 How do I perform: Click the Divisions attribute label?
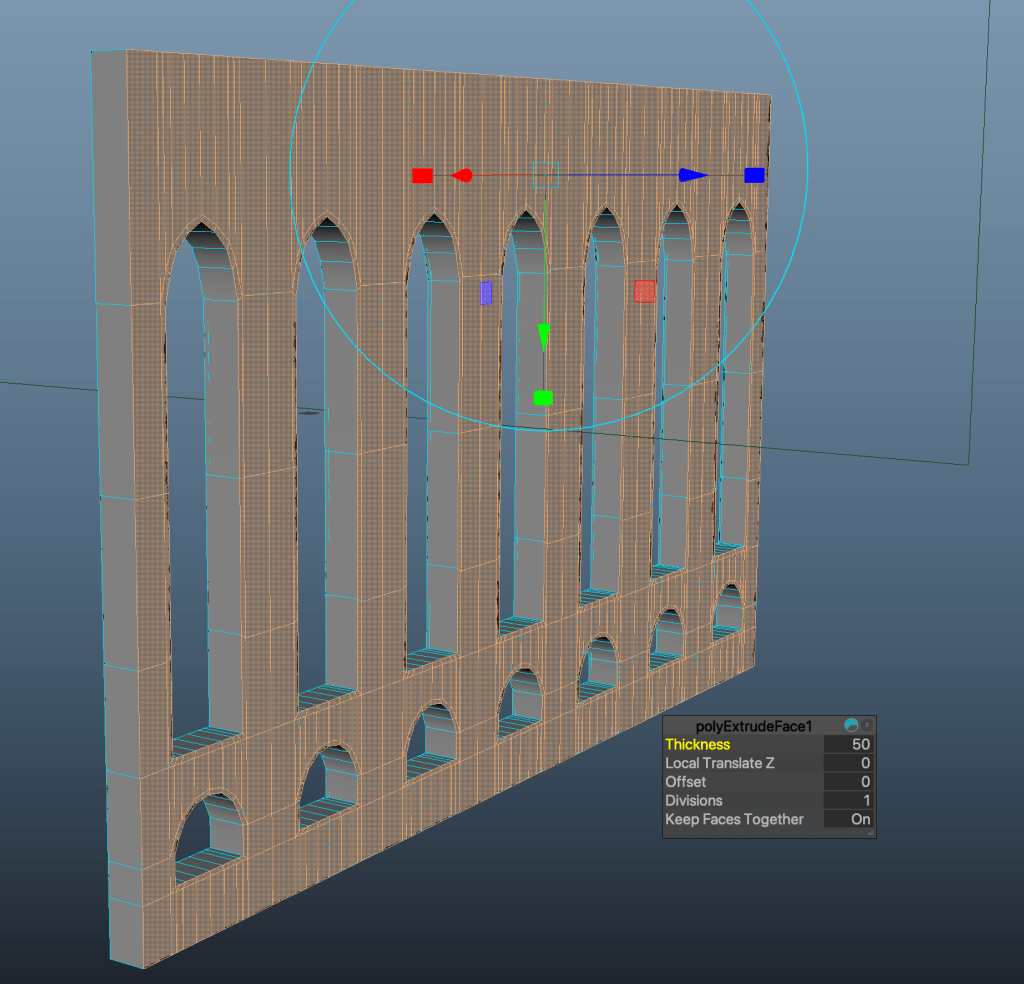(x=694, y=800)
